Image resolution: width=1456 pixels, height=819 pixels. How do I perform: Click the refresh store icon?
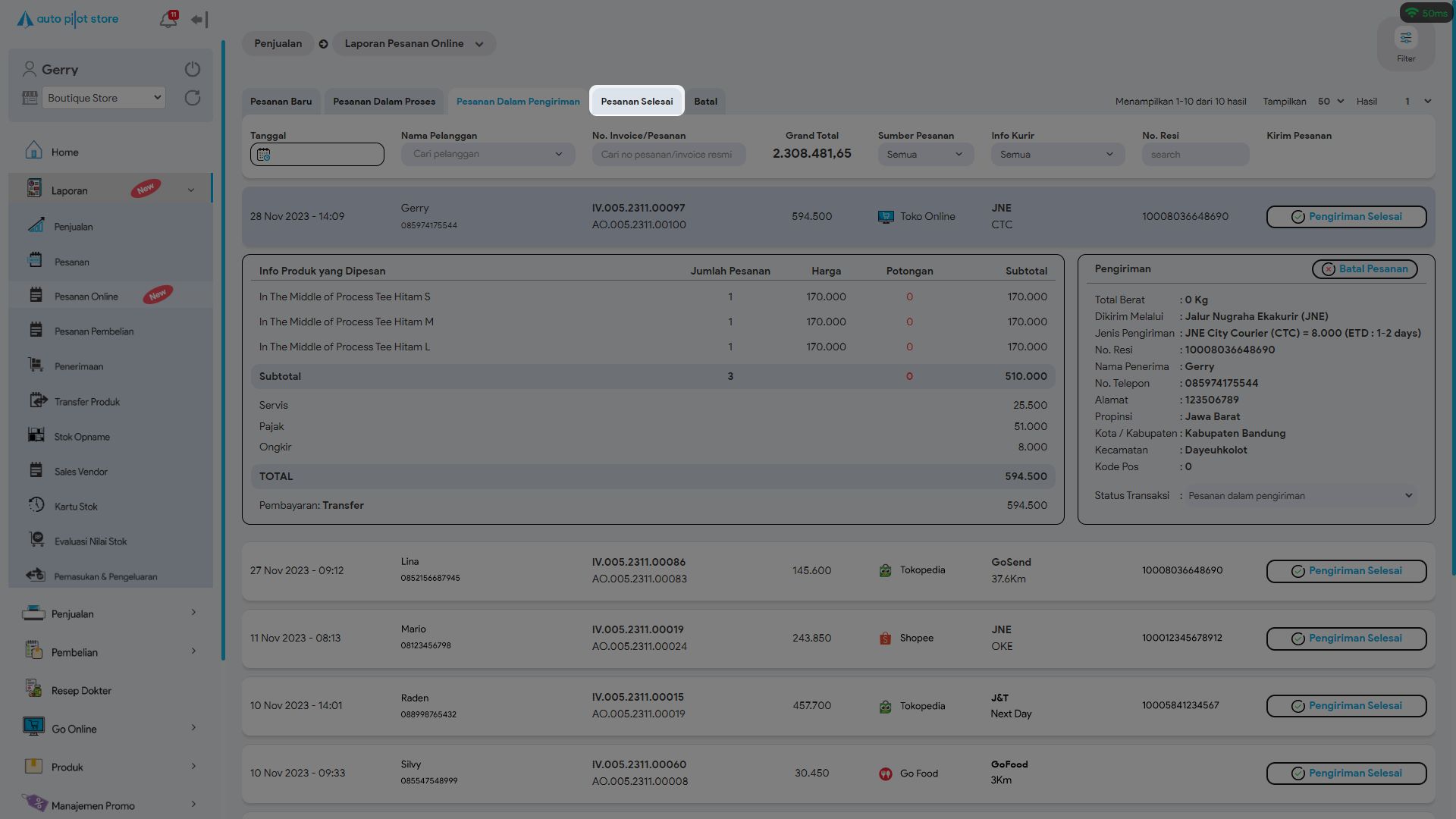point(193,98)
